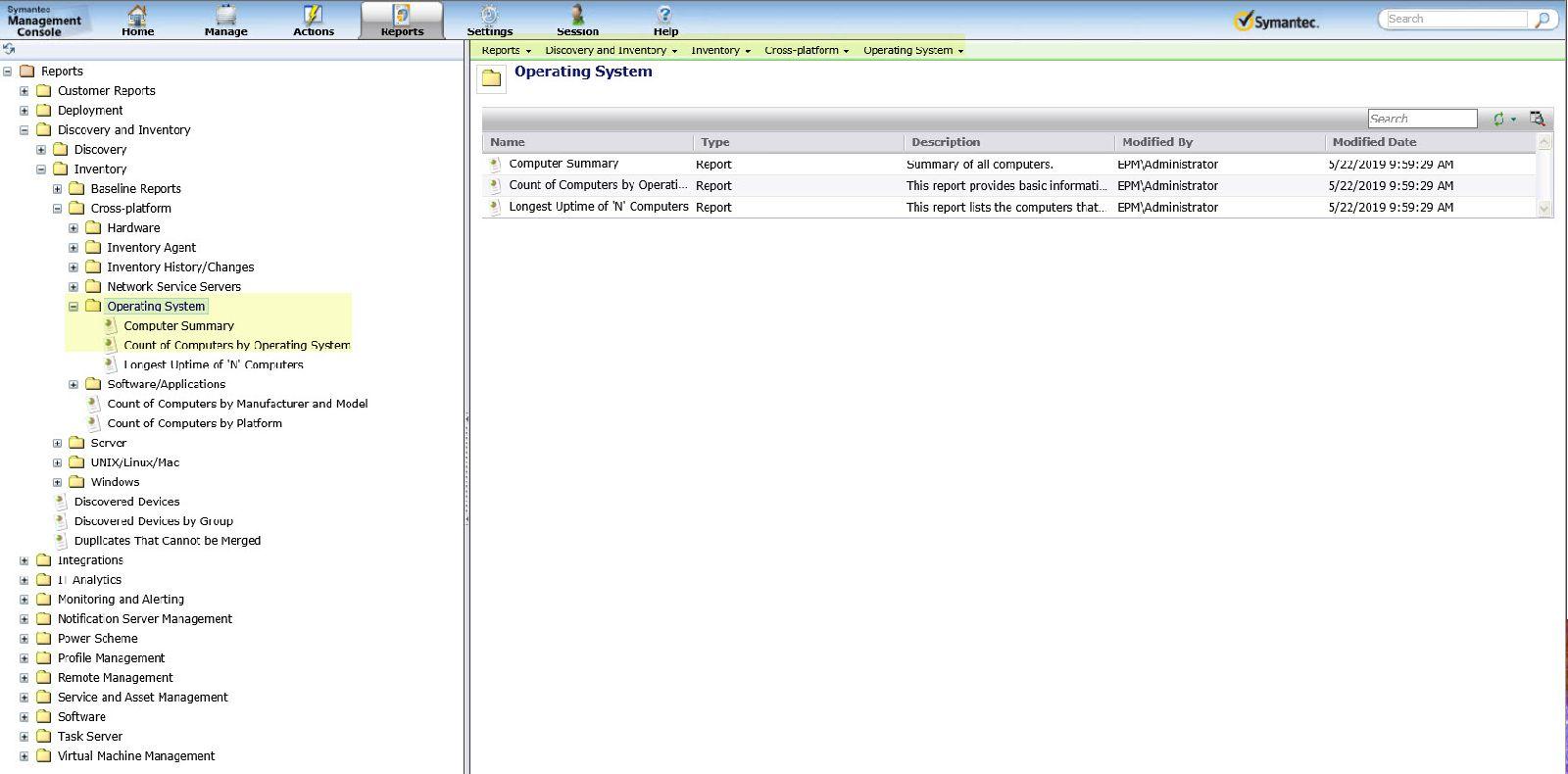Image resolution: width=1568 pixels, height=774 pixels.
Task: Open the Discovery and Inventory breadcrumb menu
Action: click(674, 51)
